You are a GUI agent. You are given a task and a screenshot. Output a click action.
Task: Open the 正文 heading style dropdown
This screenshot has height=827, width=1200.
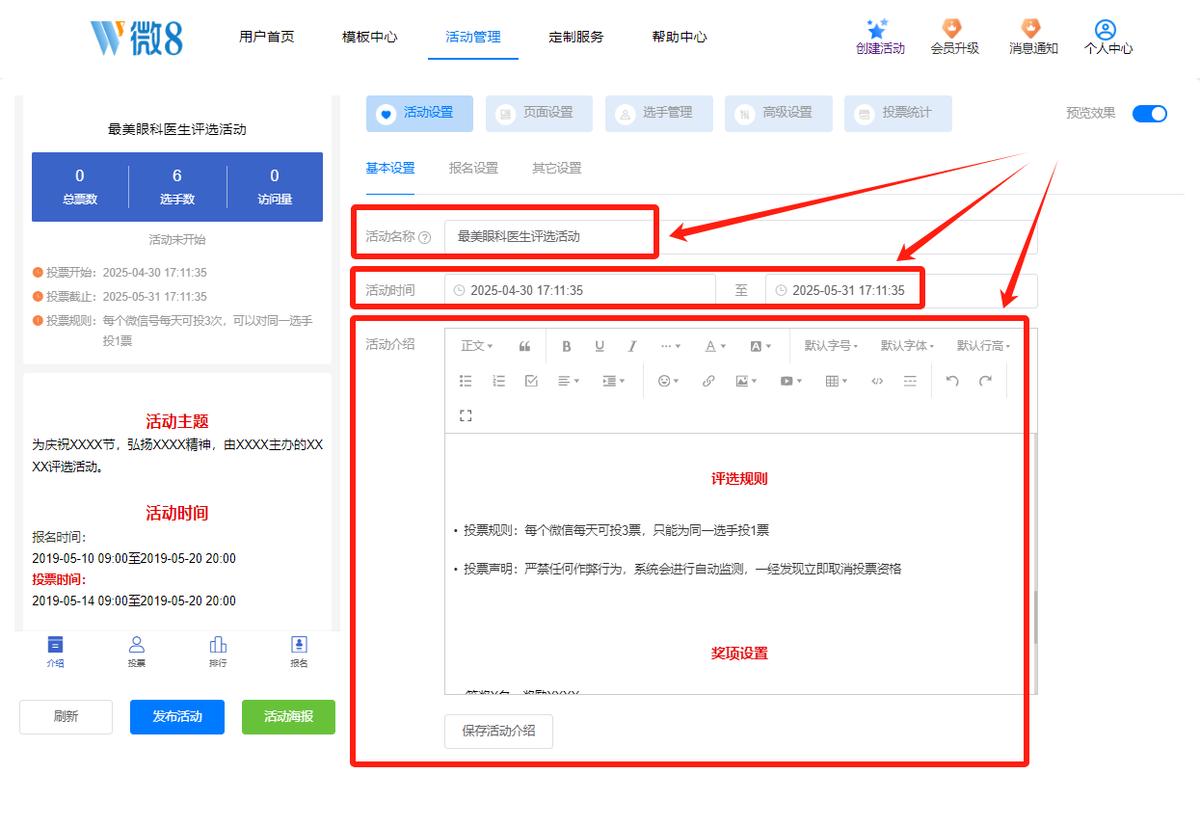tap(477, 346)
